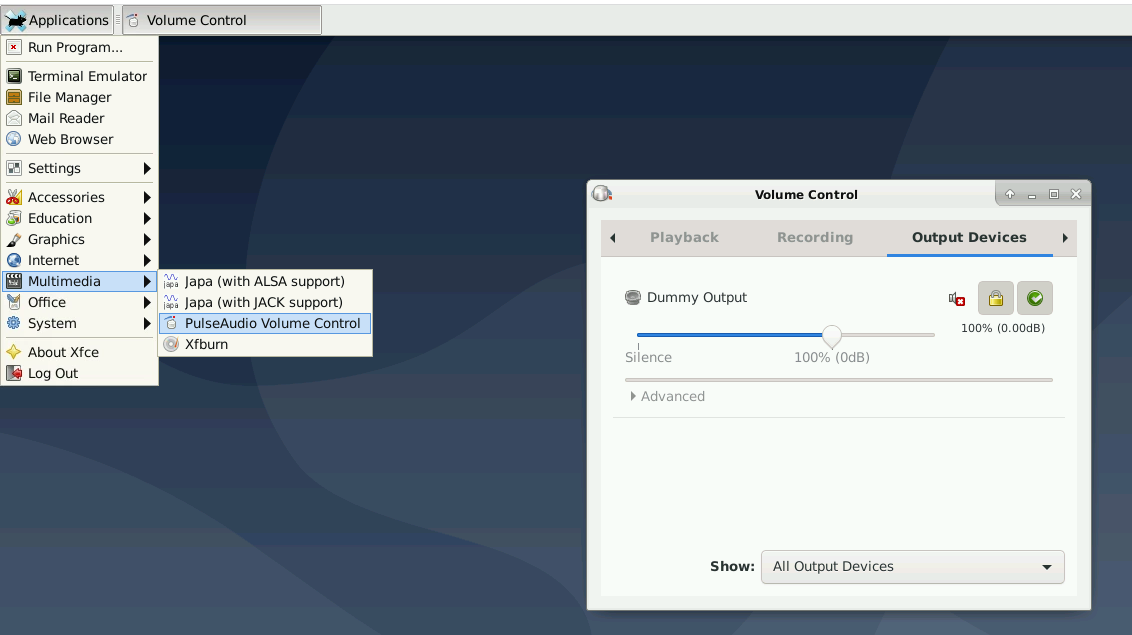Click the About Xfce star icon
The image size is (1132, 635).
pos(14,352)
